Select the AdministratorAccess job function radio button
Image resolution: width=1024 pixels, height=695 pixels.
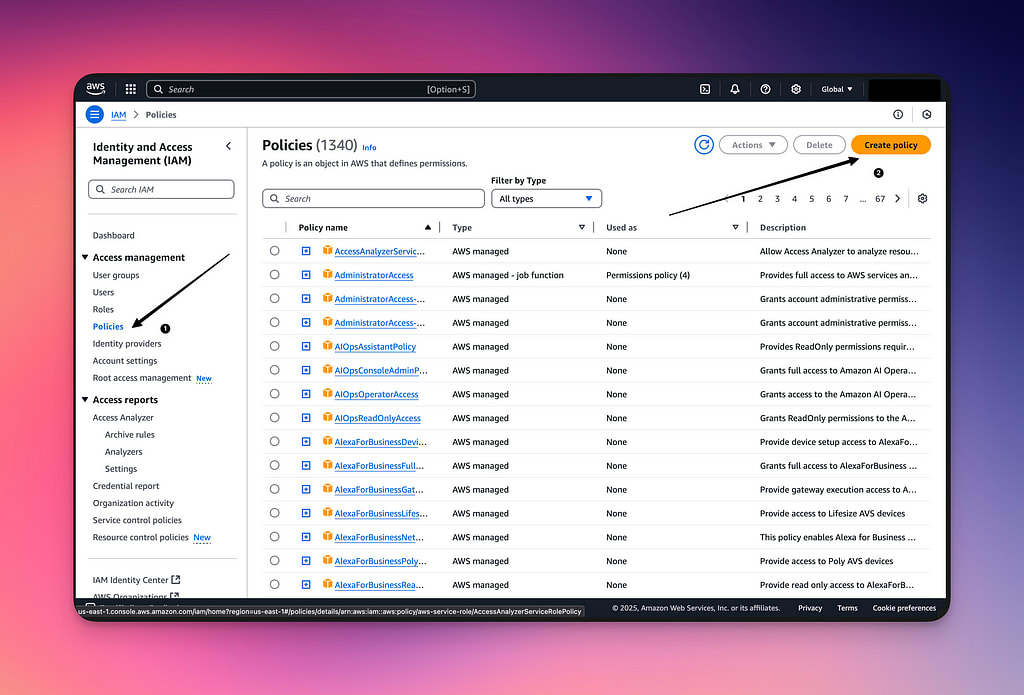pos(274,274)
